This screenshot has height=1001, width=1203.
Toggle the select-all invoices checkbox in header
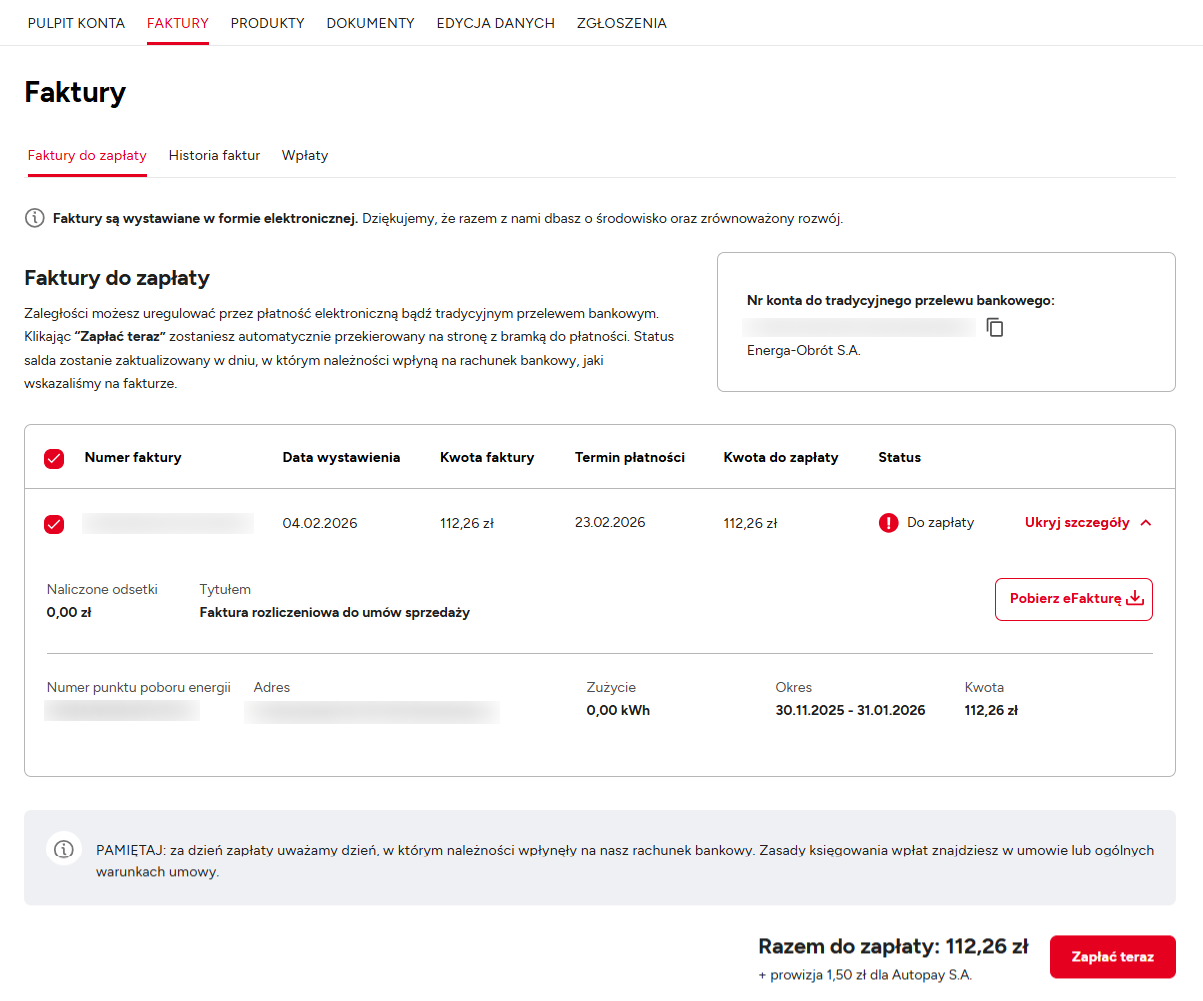(x=54, y=459)
